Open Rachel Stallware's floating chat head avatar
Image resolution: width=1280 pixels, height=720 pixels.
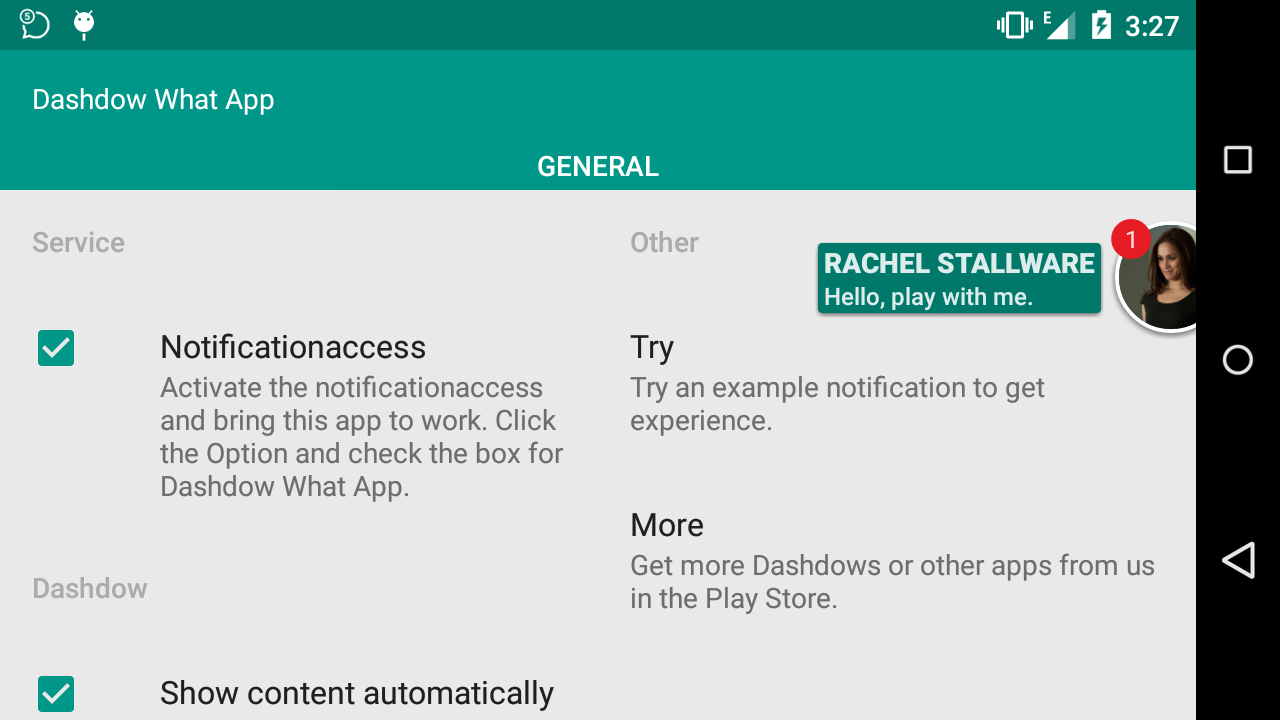point(1158,277)
